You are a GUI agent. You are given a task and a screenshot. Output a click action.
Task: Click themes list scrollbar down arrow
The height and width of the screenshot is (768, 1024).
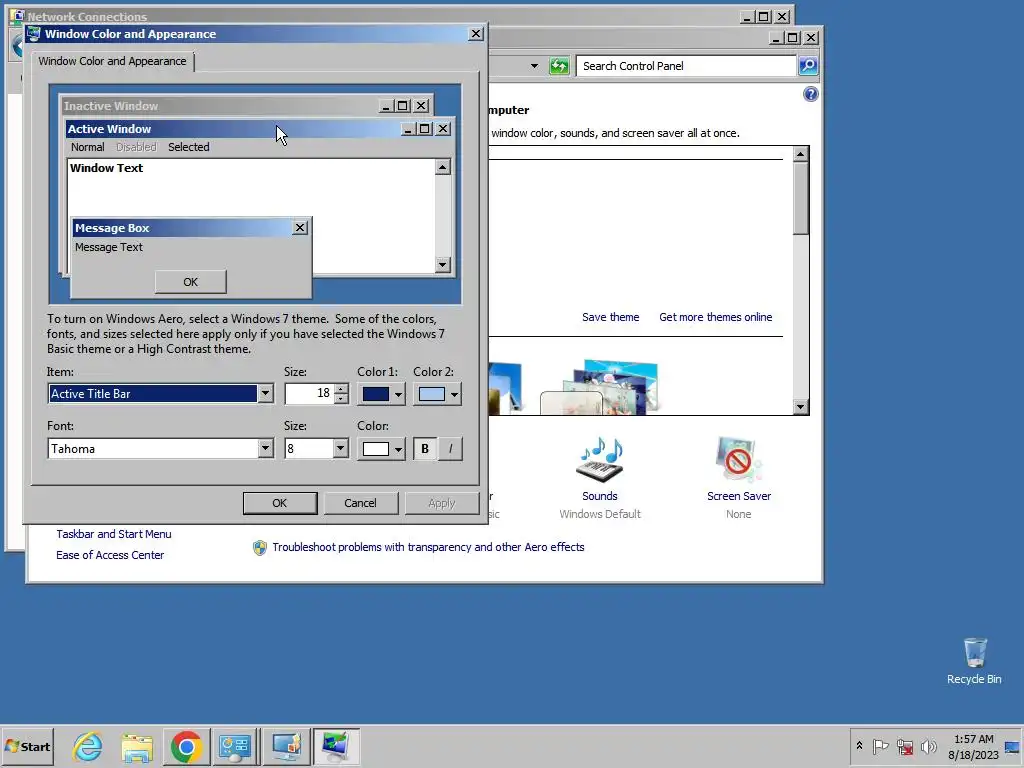click(801, 407)
